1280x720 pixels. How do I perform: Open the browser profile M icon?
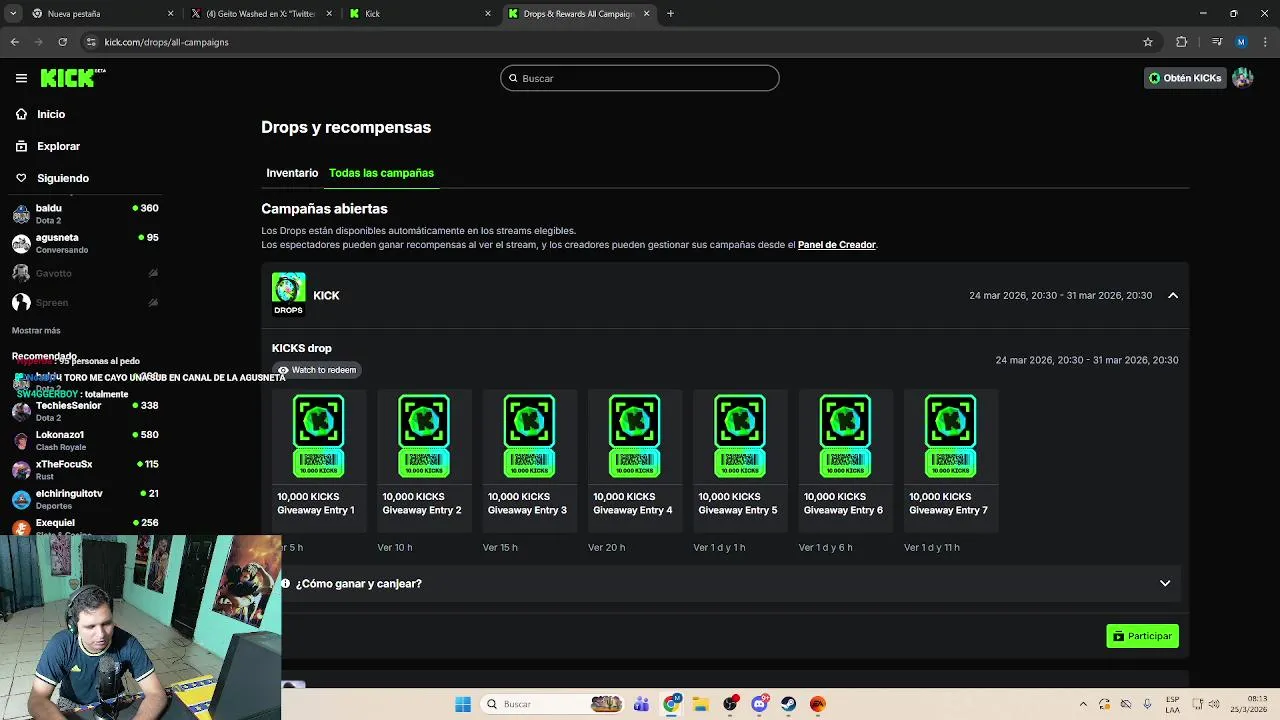click(x=1241, y=42)
